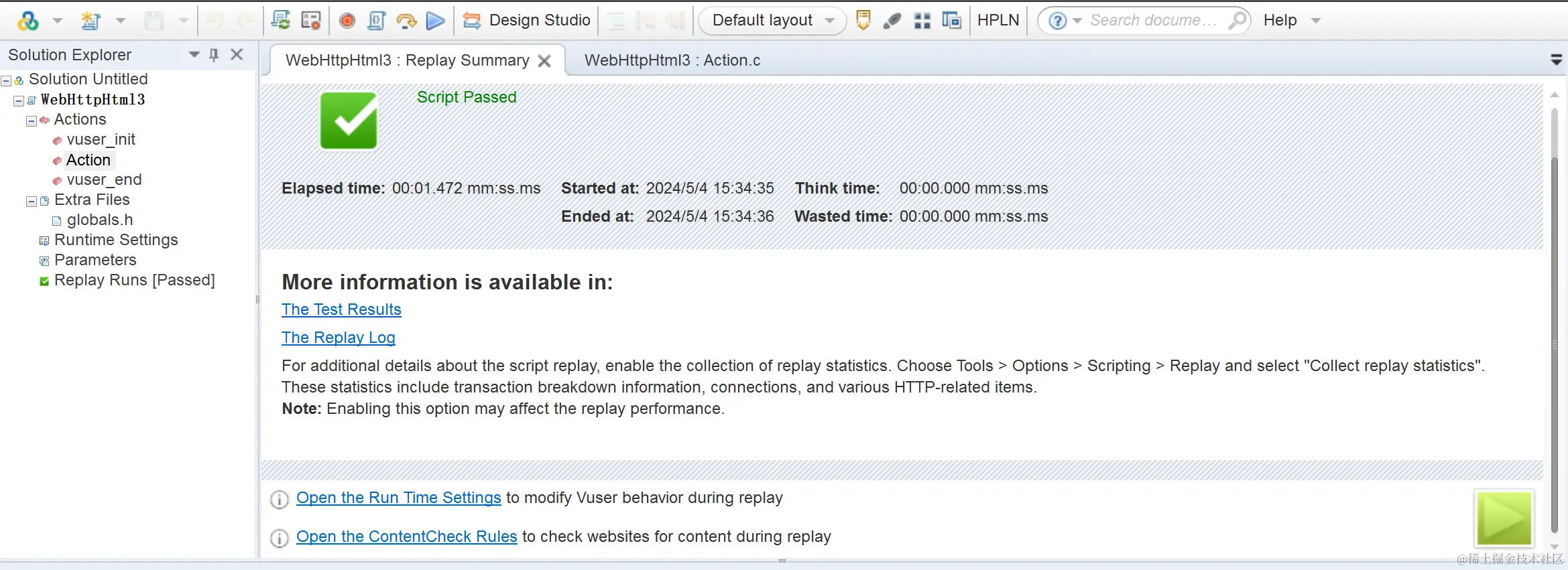Collapse the WebHttpHtml3 script node
This screenshot has width=1568, height=570.
[19, 100]
